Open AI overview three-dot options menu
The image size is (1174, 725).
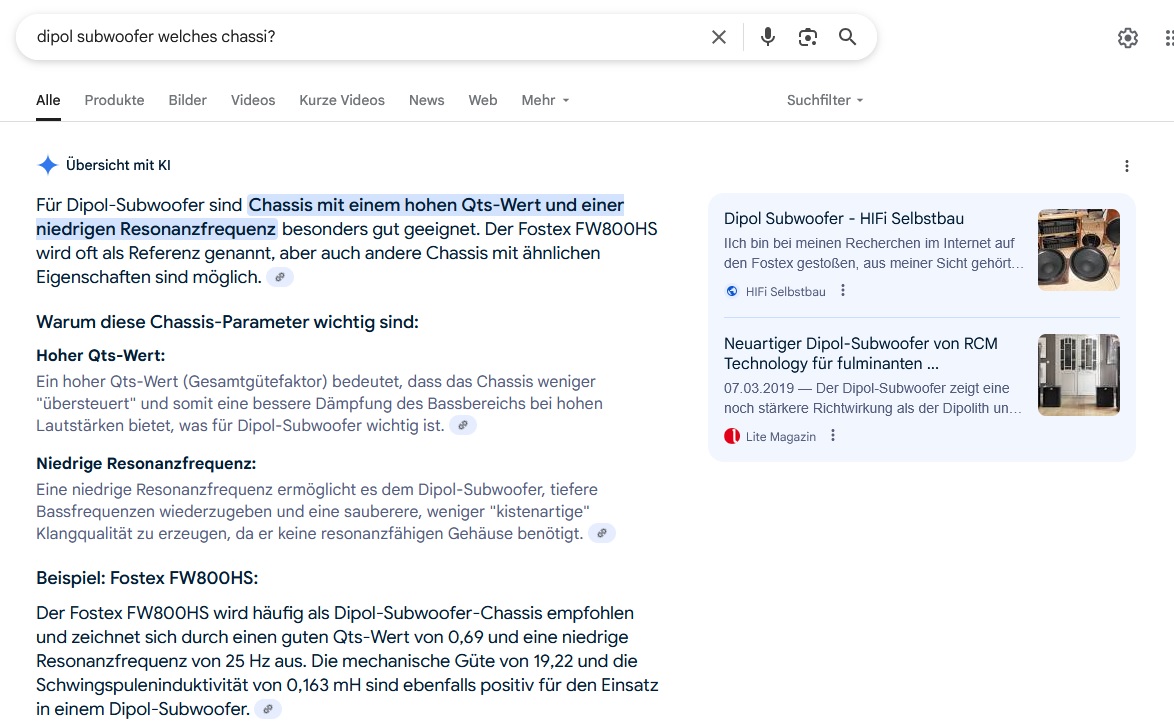[x=1127, y=166]
